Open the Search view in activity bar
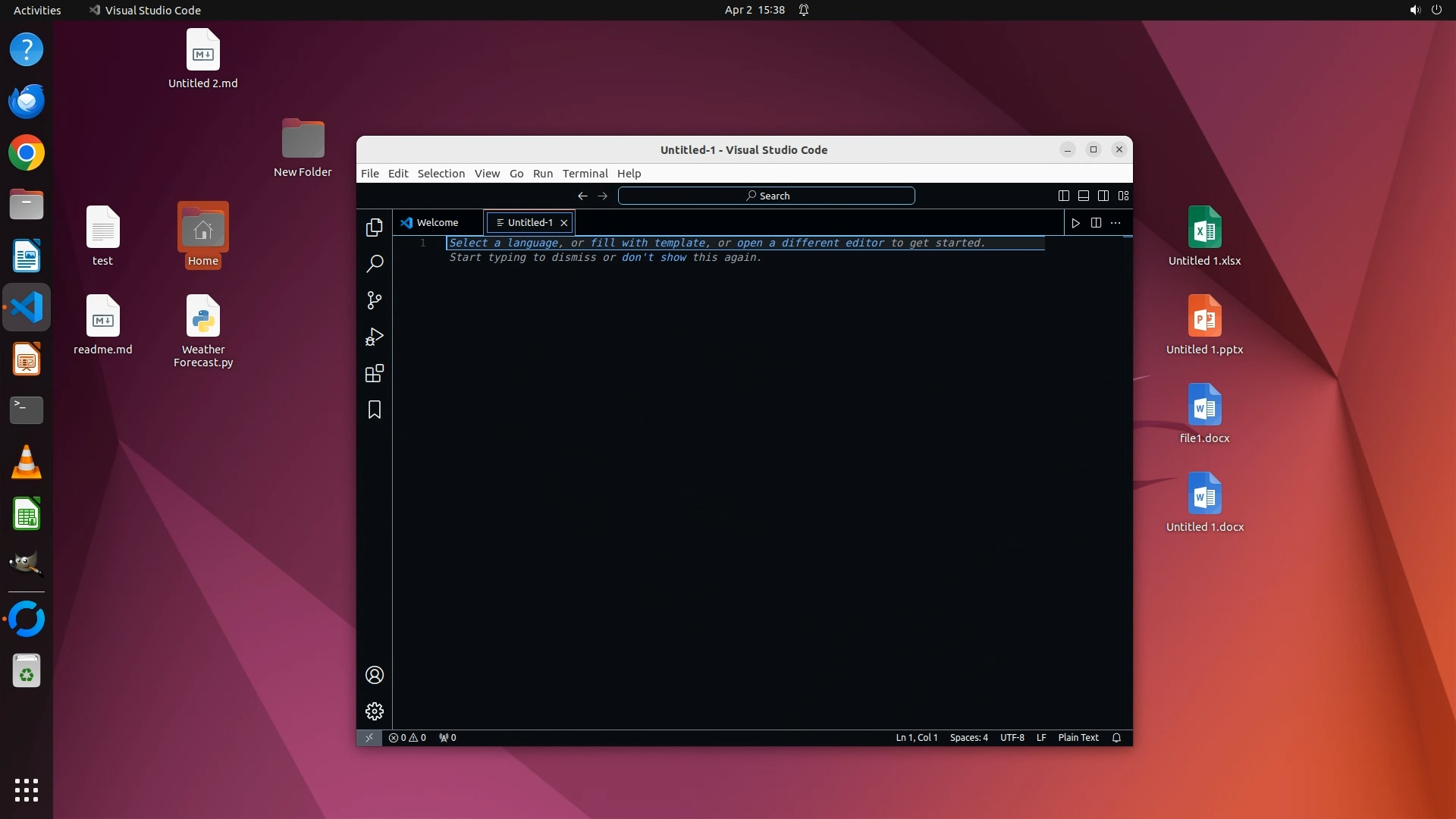 [x=375, y=264]
